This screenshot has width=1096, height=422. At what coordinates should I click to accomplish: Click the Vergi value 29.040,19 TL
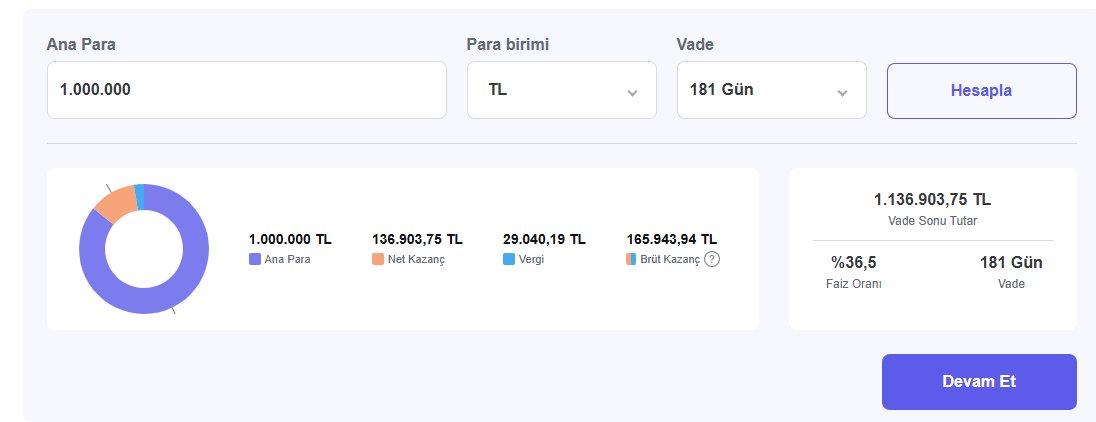point(545,240)
